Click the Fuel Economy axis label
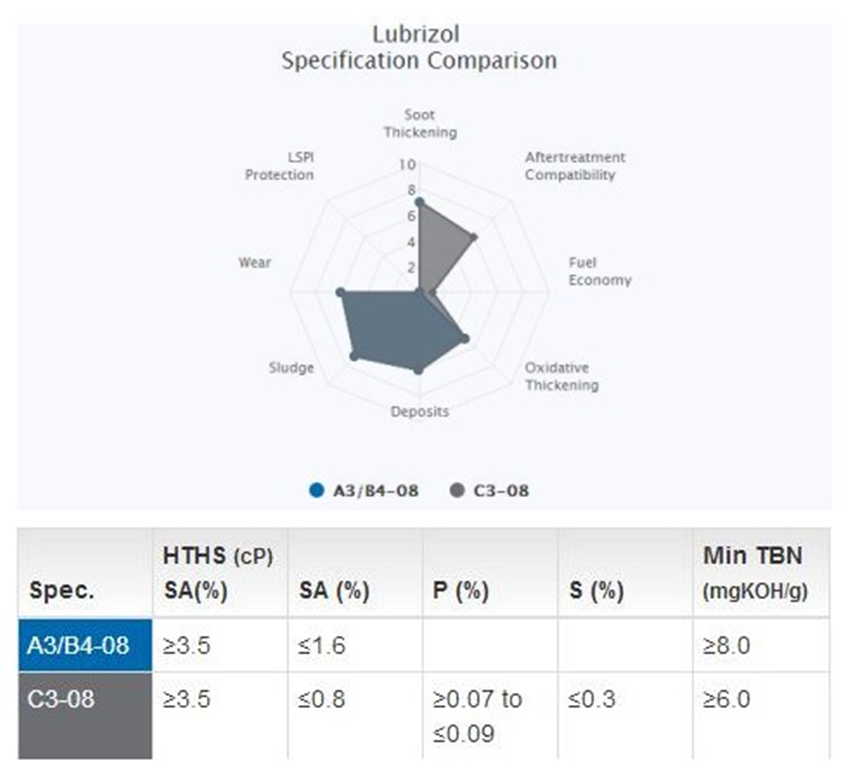This screenshot has height=777, width=850. 600,272
